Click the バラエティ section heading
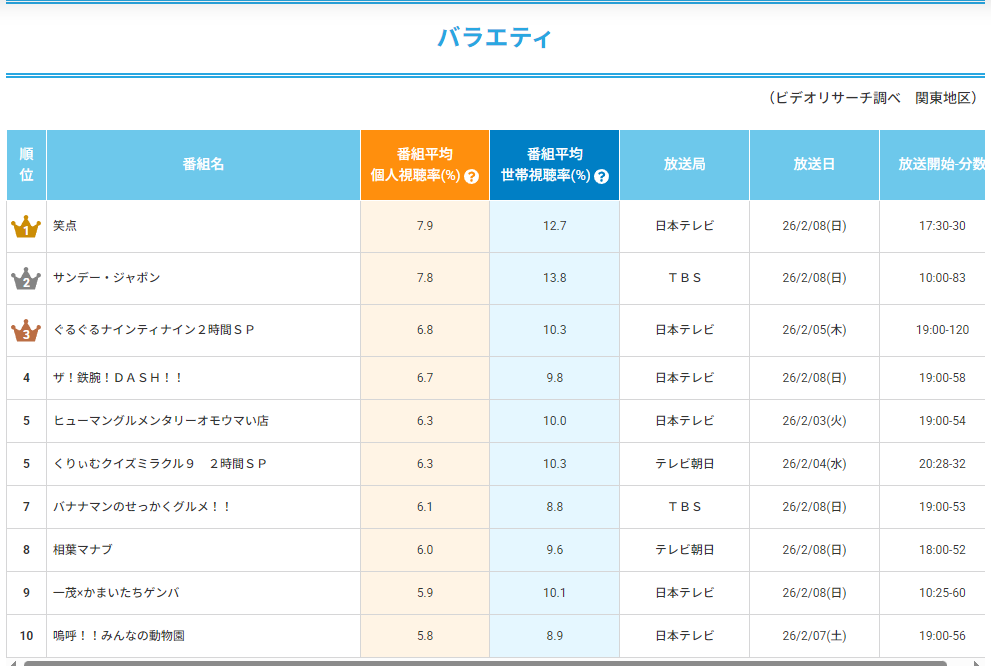 [x=495, y=38]
